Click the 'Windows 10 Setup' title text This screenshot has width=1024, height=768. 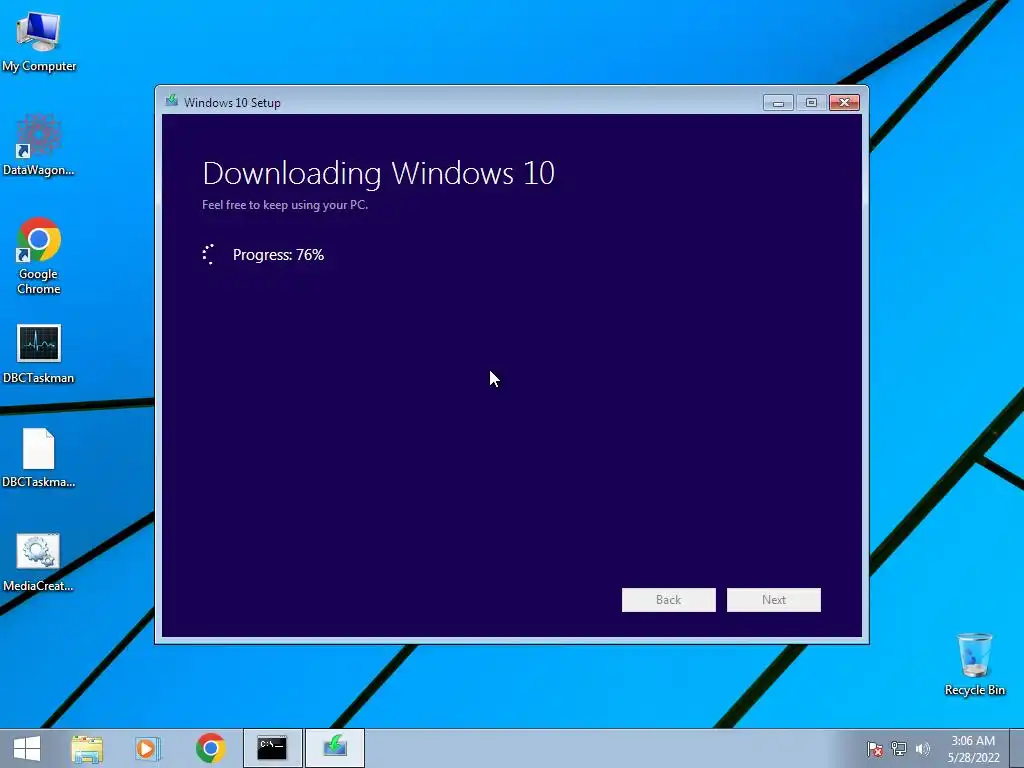pos(232,103)
